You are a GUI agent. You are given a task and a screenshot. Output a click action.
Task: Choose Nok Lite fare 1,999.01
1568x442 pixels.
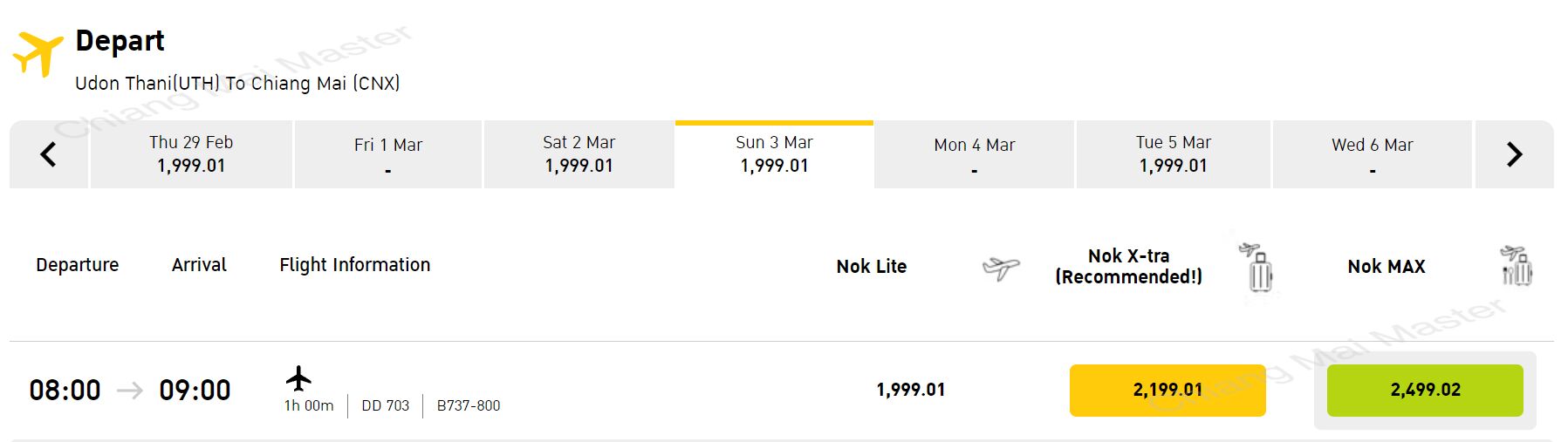pyautogui.click(x=911, y=390)
